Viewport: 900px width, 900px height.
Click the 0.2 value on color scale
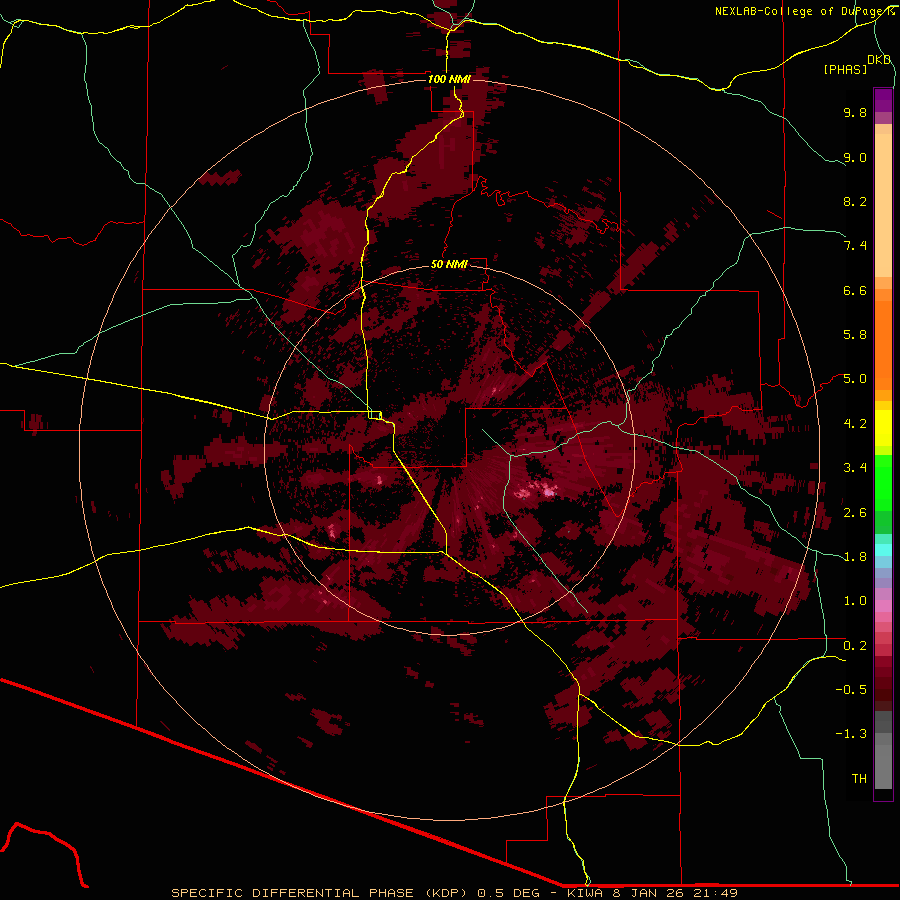[x=855, y=646]
